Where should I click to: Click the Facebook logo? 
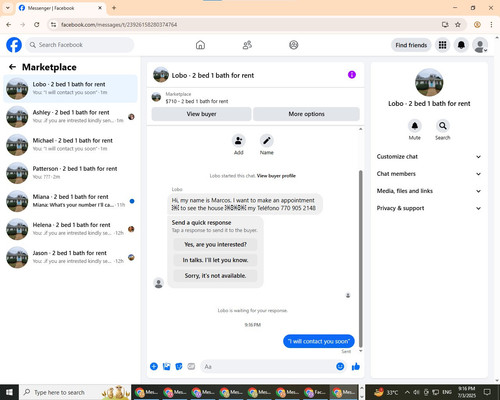(14, 45)
